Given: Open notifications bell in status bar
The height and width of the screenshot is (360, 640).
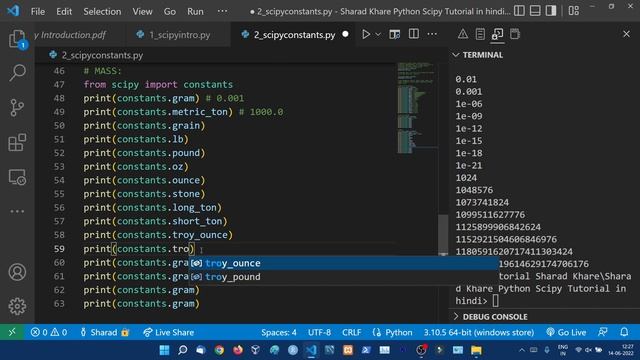Looking at the screenshot, I should pos(624,332).
